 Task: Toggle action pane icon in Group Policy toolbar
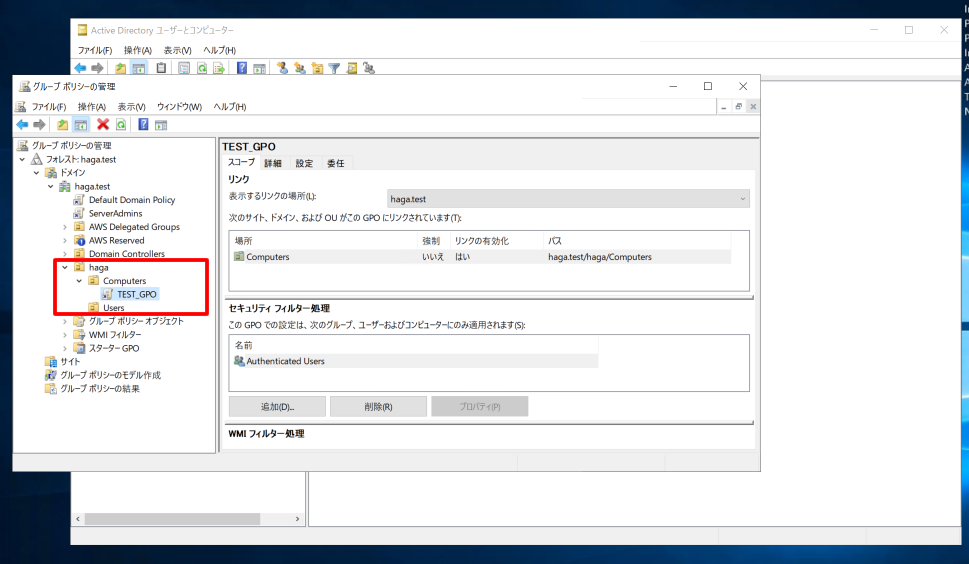coord(161,125)
